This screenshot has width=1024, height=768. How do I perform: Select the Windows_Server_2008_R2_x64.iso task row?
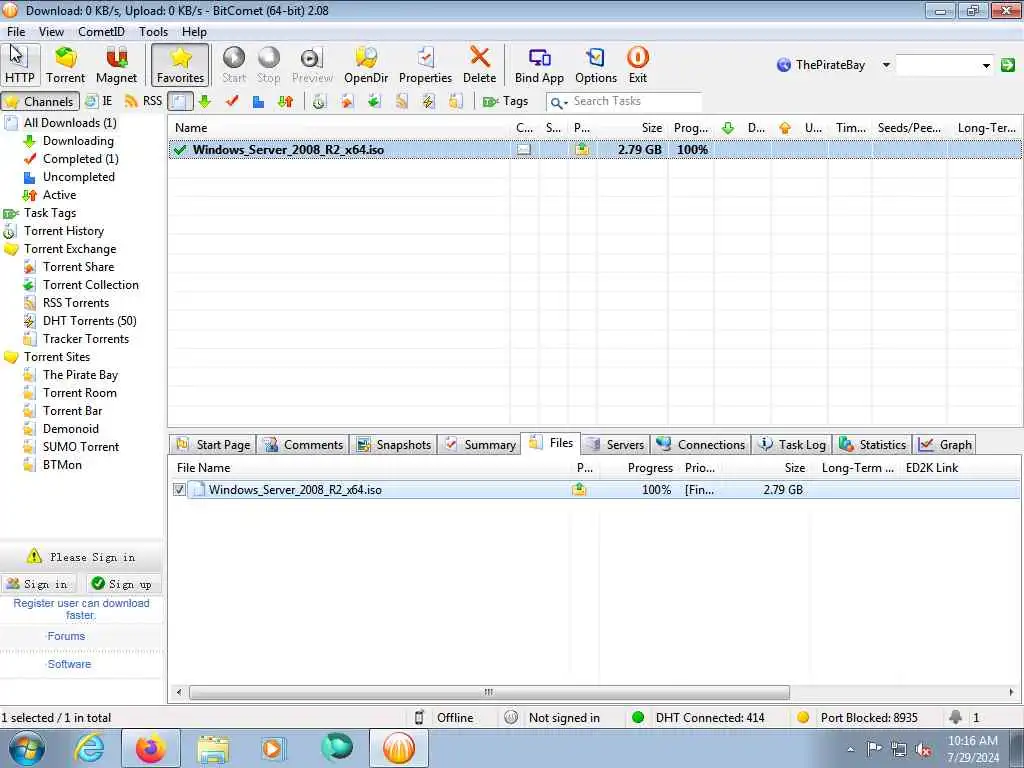pyautogui.click(x=595, y=150)
